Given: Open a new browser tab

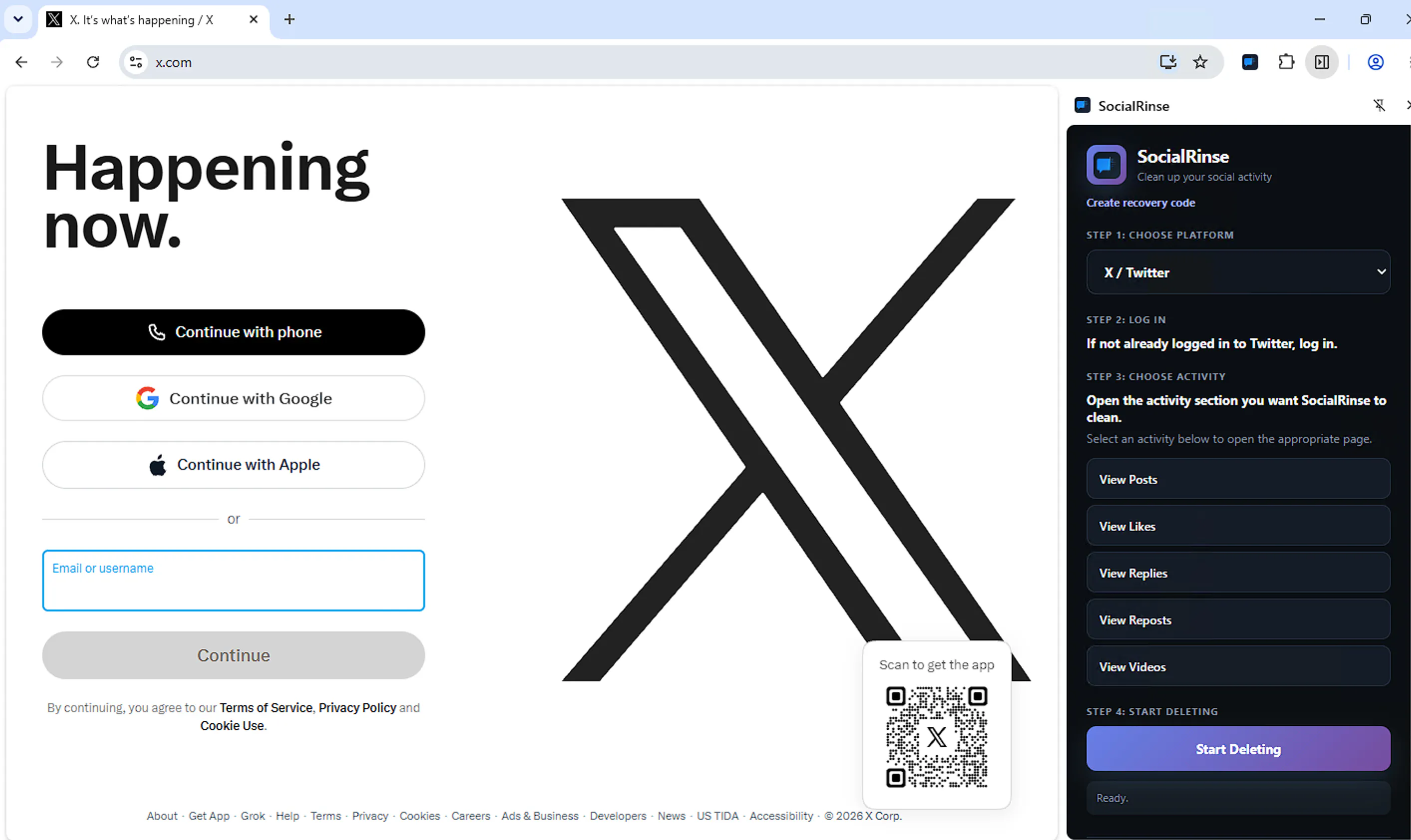Looking at the screenshot, I should [289, 19].
